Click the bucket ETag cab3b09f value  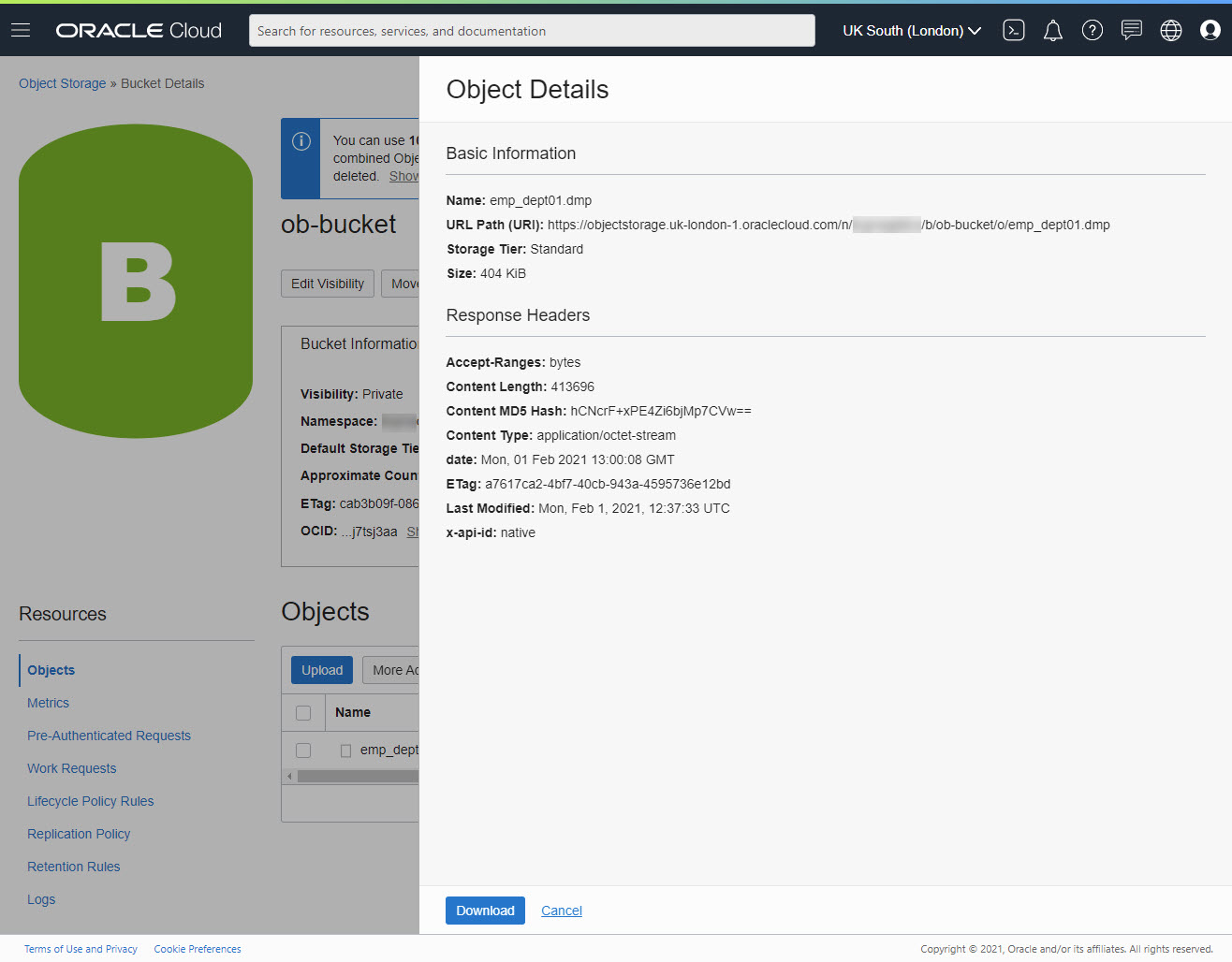[x=379, y=503]
